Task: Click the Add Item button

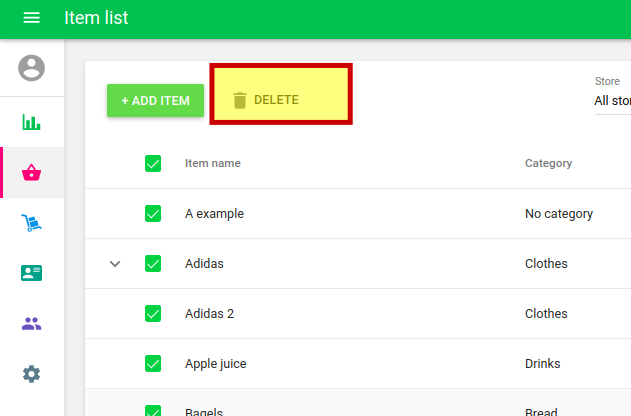Action: [x=155, y=100]
